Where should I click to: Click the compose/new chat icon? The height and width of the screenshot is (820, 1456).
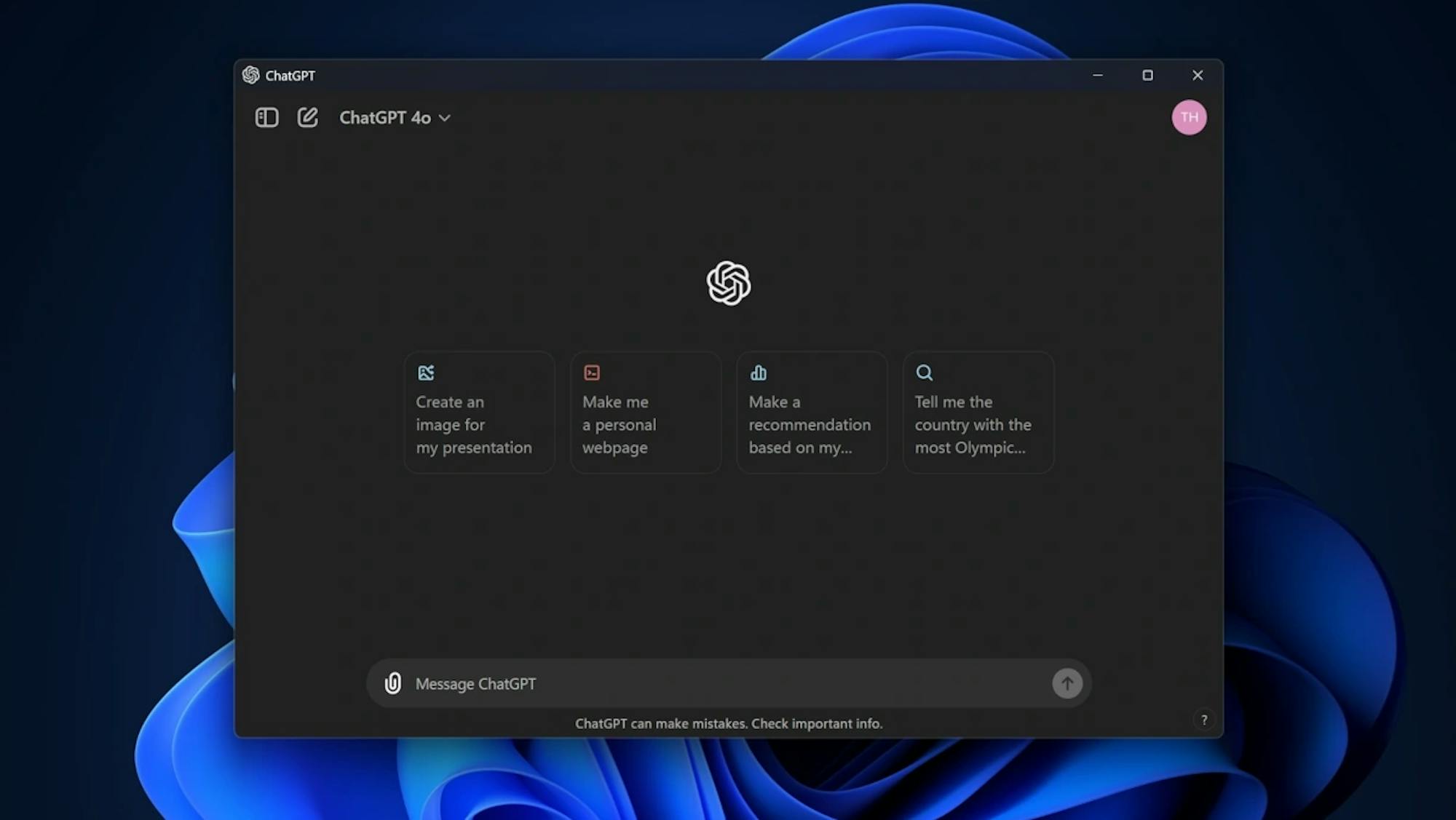pos(307,117)
